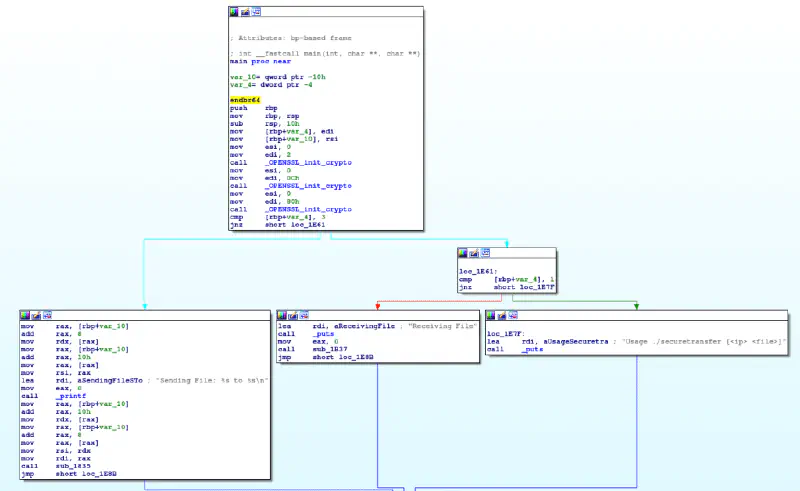This screenshot has height=491, width=800.
Task: Click middle title icon on Sending File block
Action: (37, 315)
